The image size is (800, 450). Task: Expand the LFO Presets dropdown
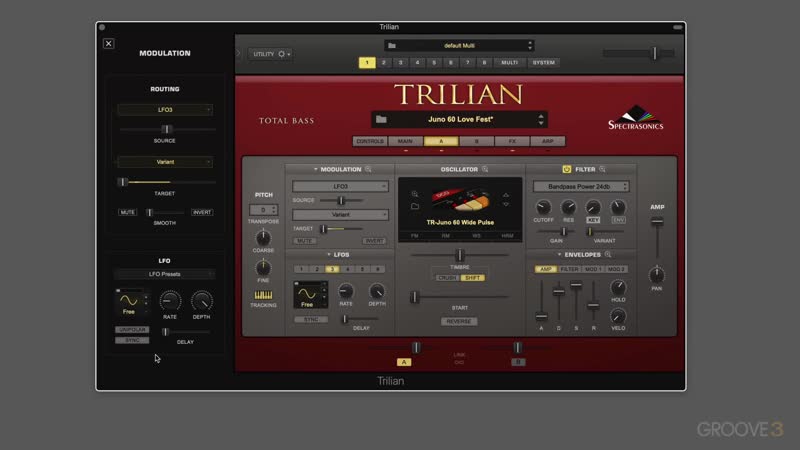[164, 274]
